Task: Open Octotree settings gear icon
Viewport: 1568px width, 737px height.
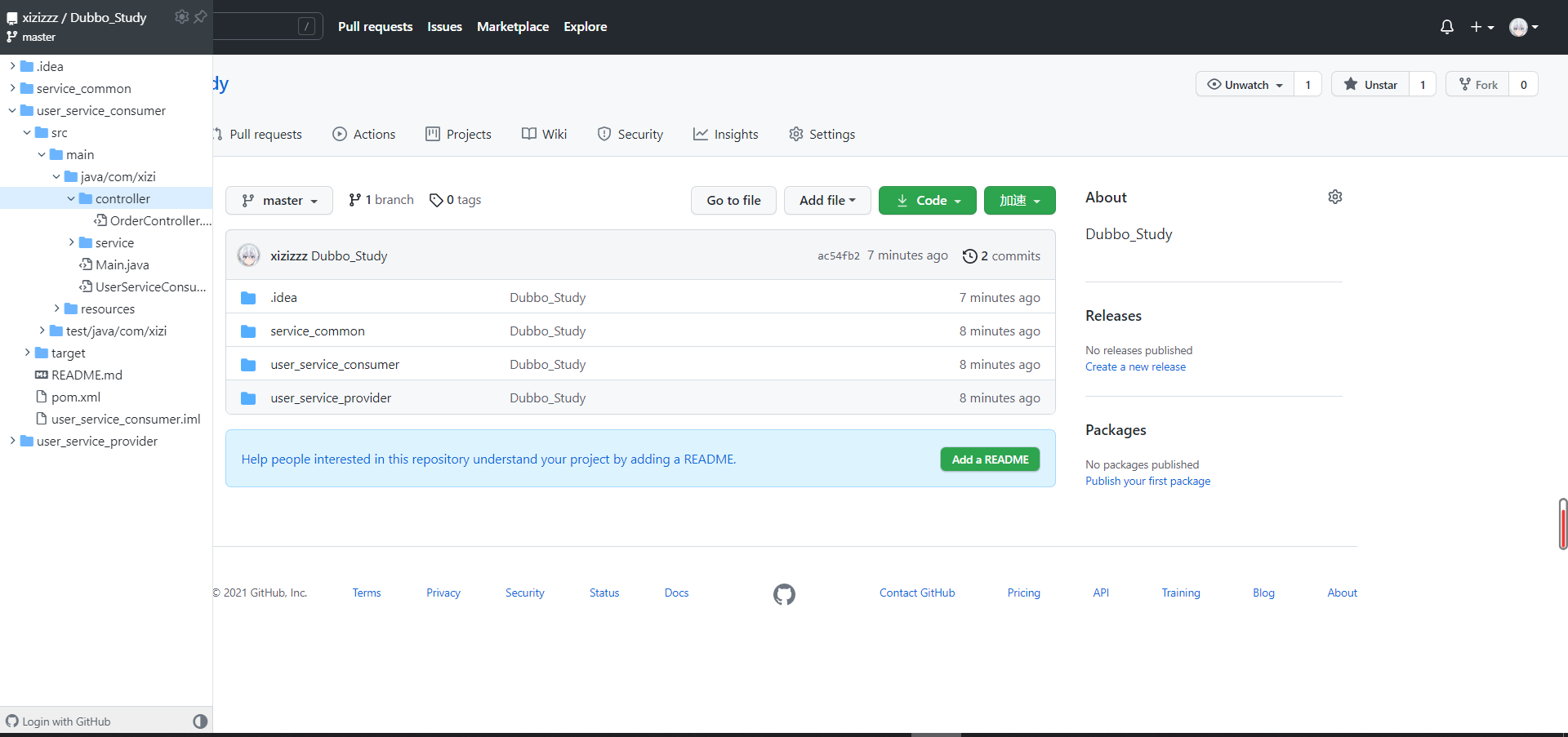Action: click(x=181, y=16)
